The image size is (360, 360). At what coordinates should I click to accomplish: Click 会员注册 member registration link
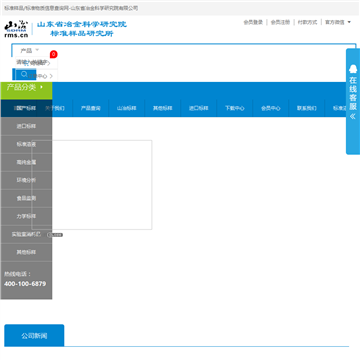tap(280, 22)
